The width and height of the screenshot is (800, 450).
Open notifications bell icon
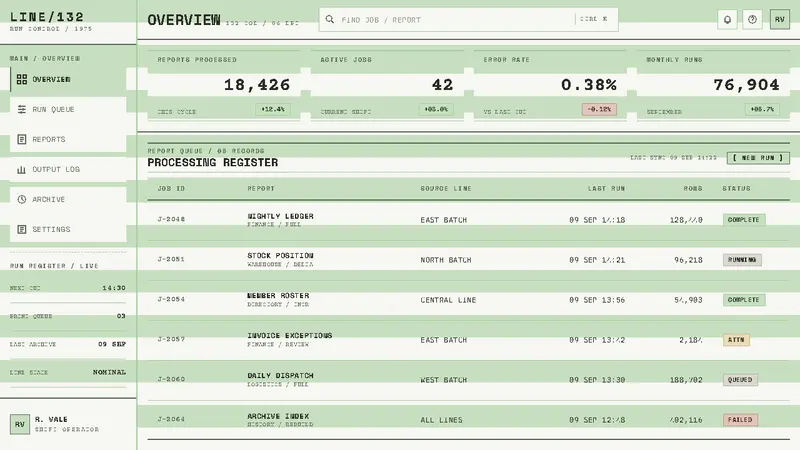[x=727, y=19]
